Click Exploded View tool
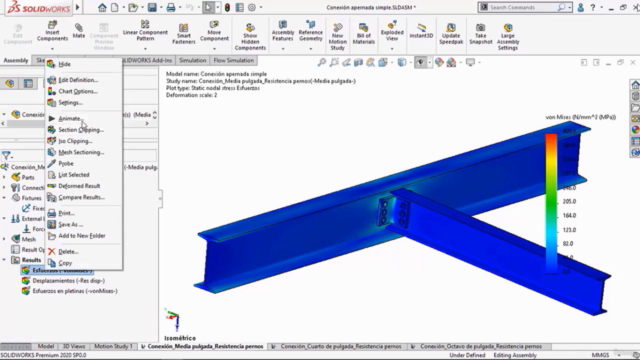 point(392,31)
